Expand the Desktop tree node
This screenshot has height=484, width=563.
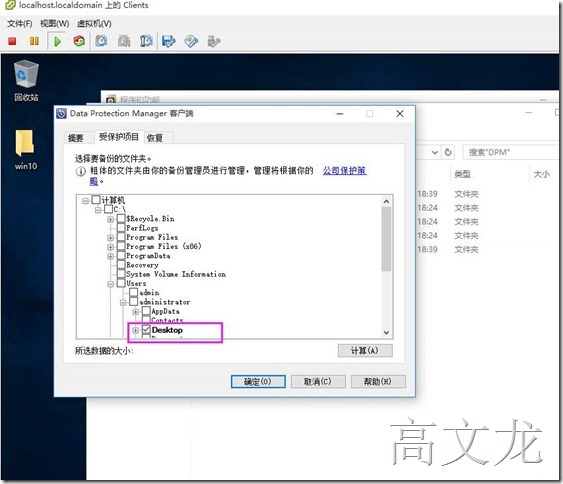tap(135, 330)
